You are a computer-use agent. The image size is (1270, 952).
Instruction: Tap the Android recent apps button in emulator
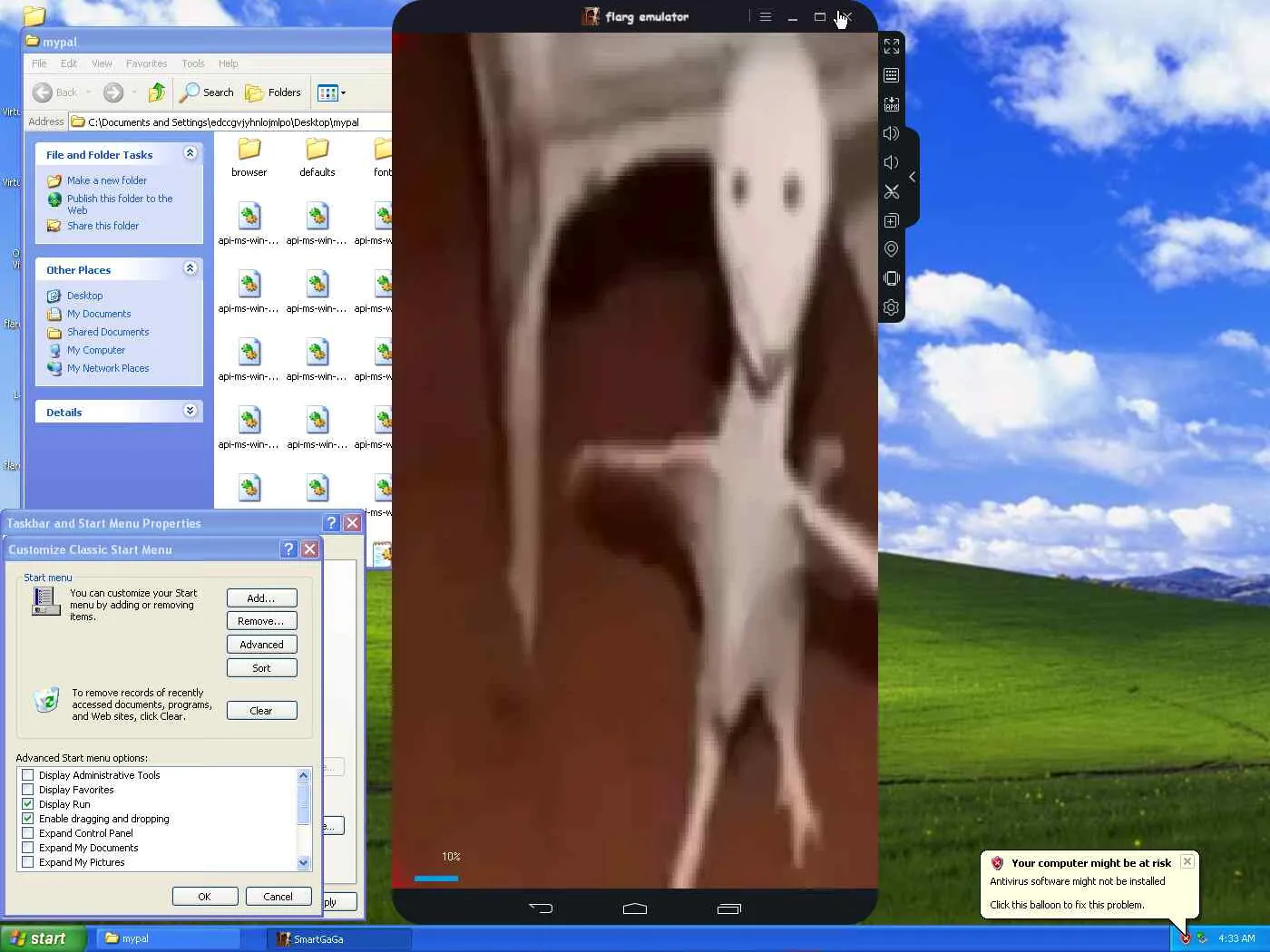[x=729, y=908]
